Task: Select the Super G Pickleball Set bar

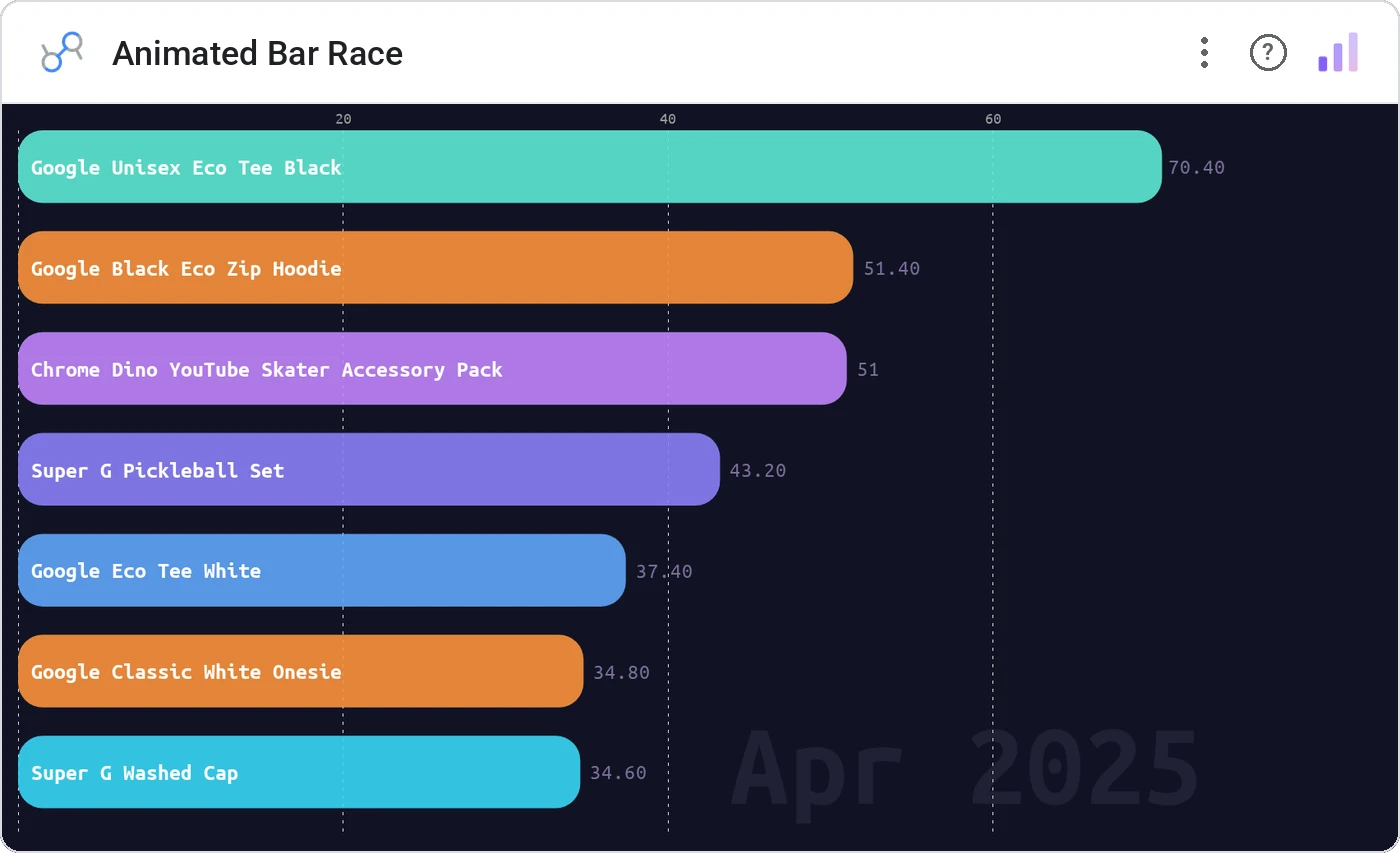Action: click(369, 470)
